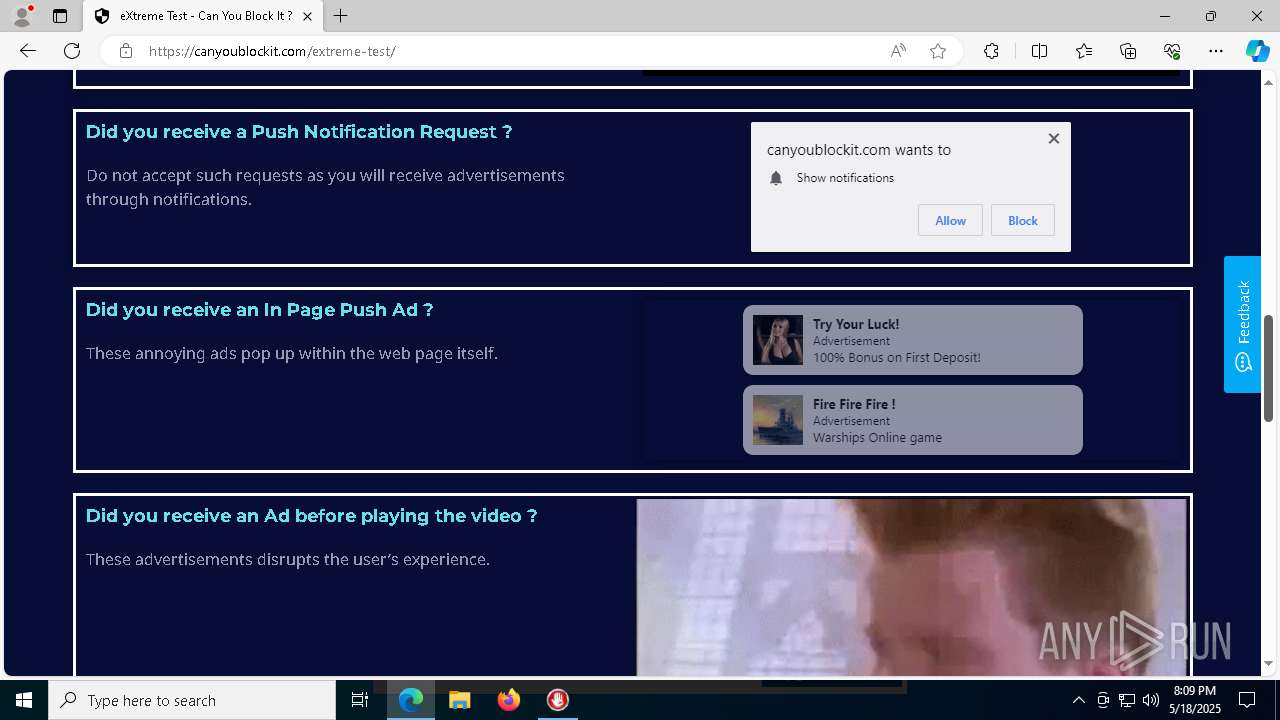
Task: Open the network status tray icon
Action: pyautogui.click(x=1127, y=700)
